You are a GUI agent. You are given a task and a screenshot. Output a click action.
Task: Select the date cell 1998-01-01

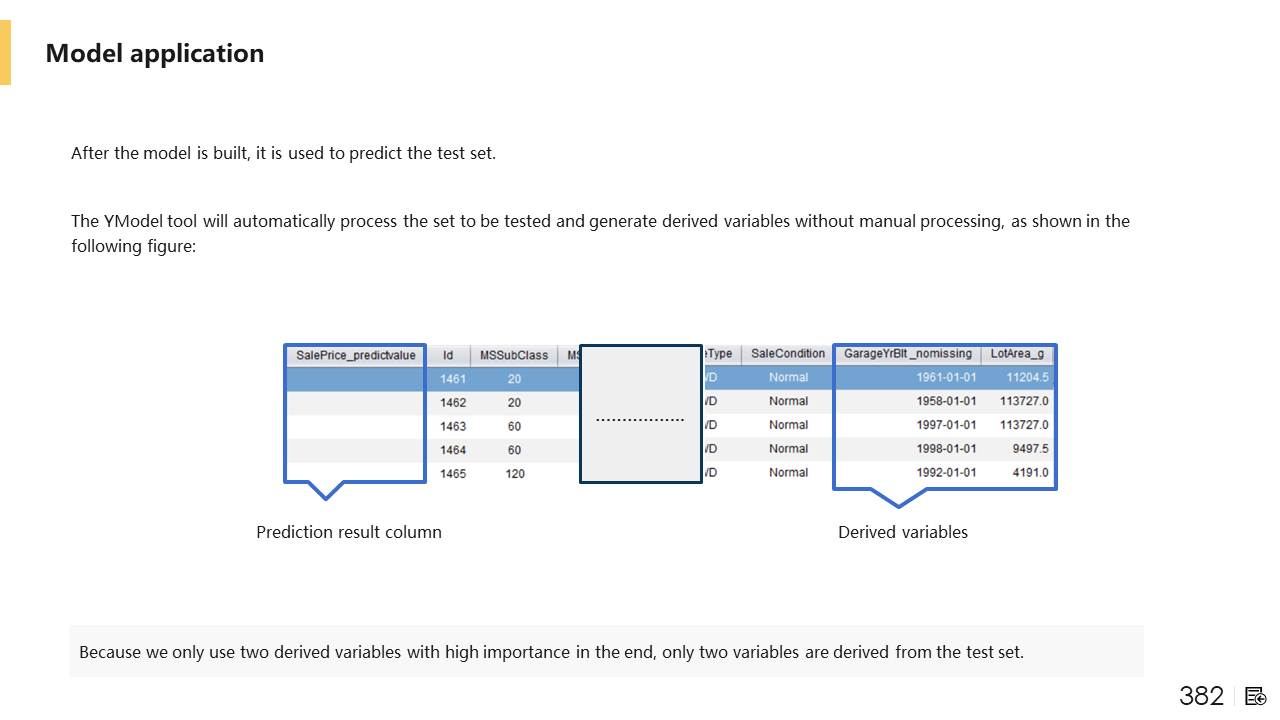point(946,449)
